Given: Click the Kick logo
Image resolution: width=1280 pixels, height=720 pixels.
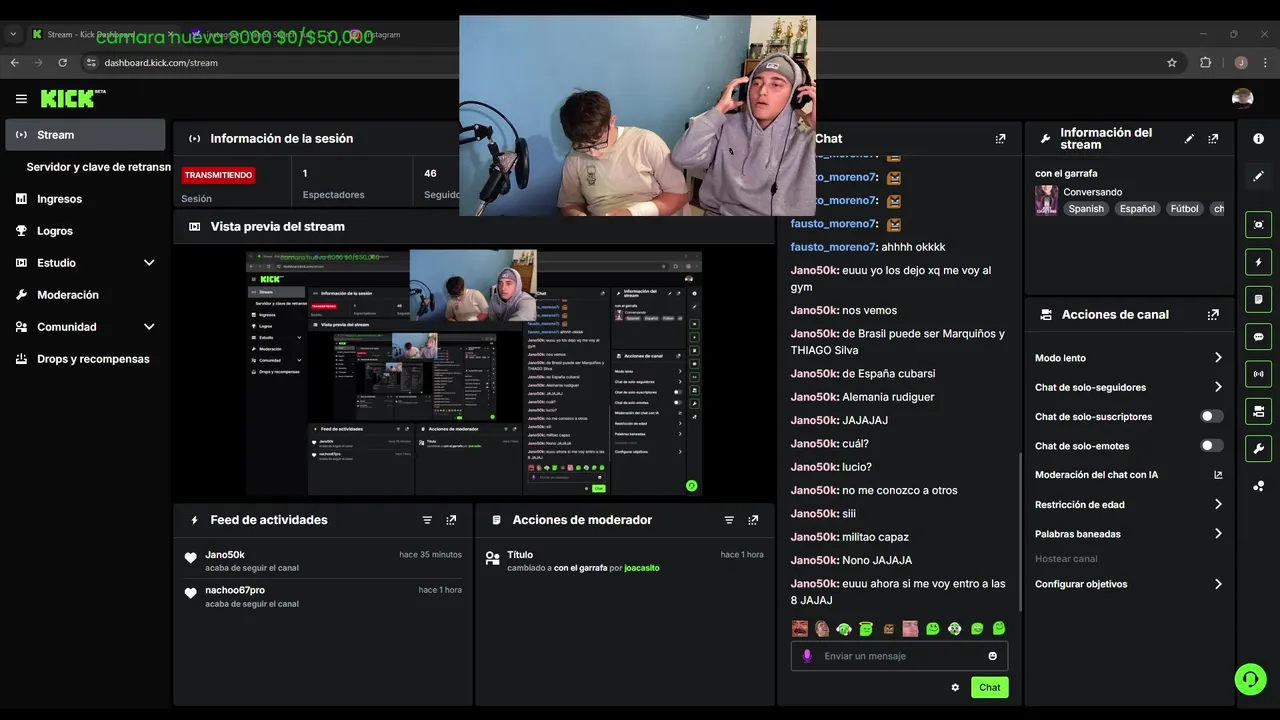Looking at the screenshot, I should [x=72, y=98].
